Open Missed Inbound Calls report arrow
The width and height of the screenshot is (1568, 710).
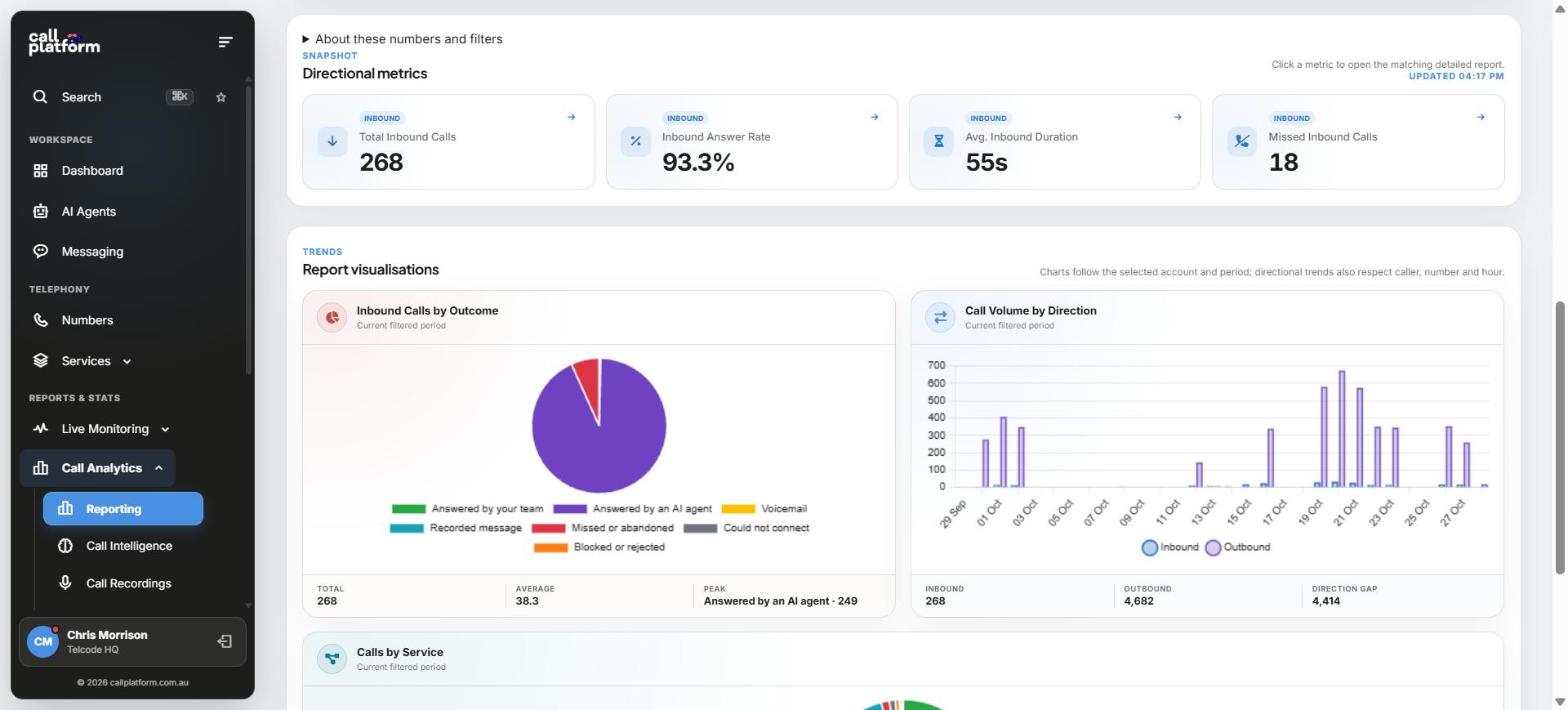1481,117
